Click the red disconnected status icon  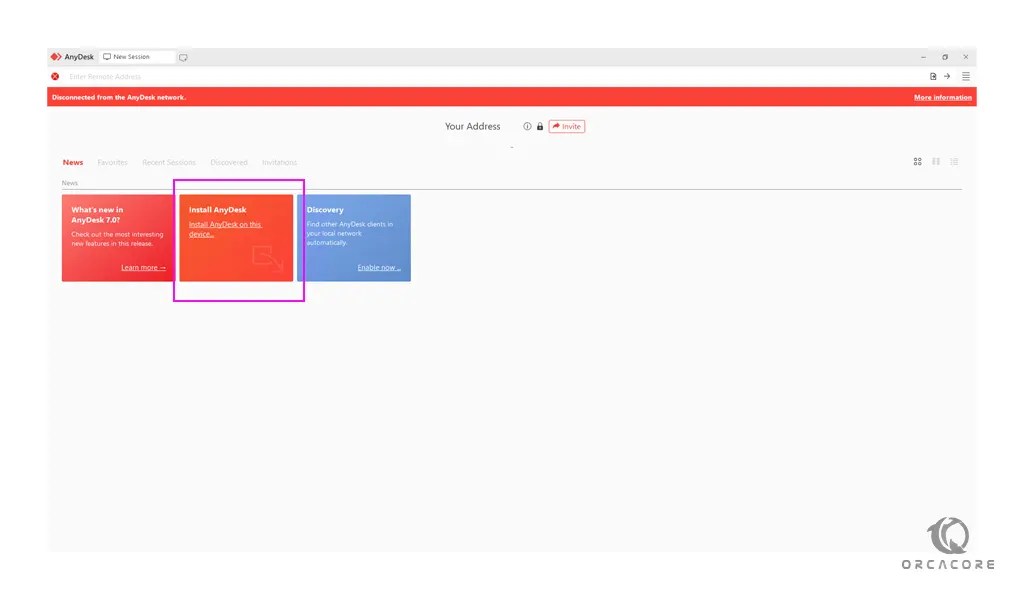55,76
